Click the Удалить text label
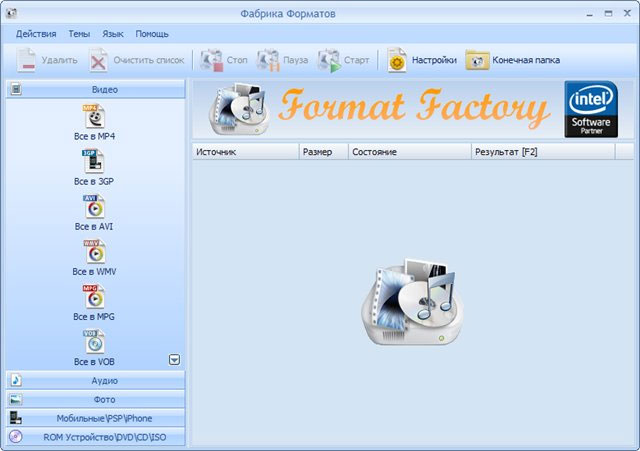This screenshot has height=451, width=640. pos(60,60)
